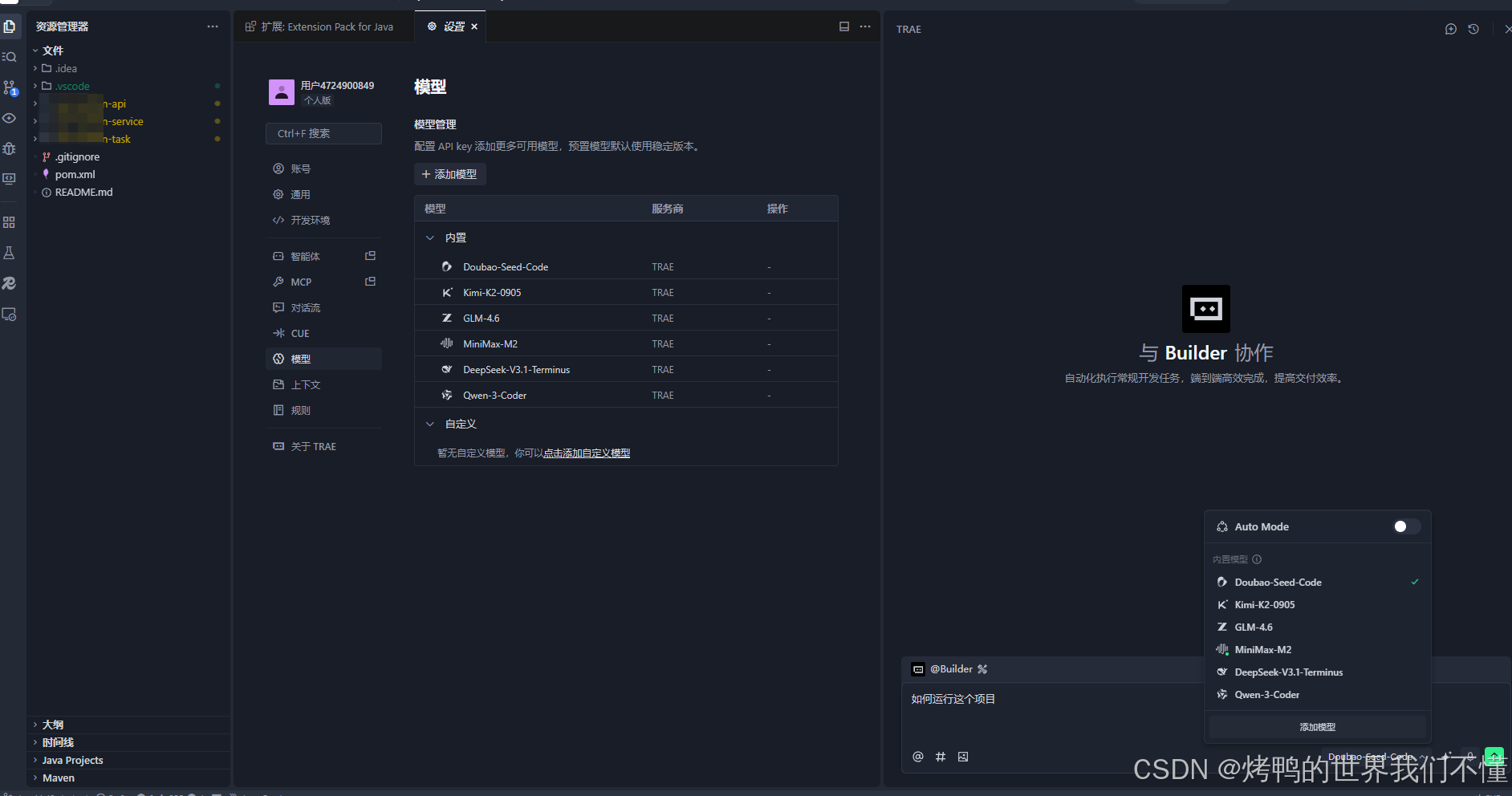Select MiniMax-M2 in model popup
The width and height of the screenshot is (1512, 796).
(x=1318, y=649)
